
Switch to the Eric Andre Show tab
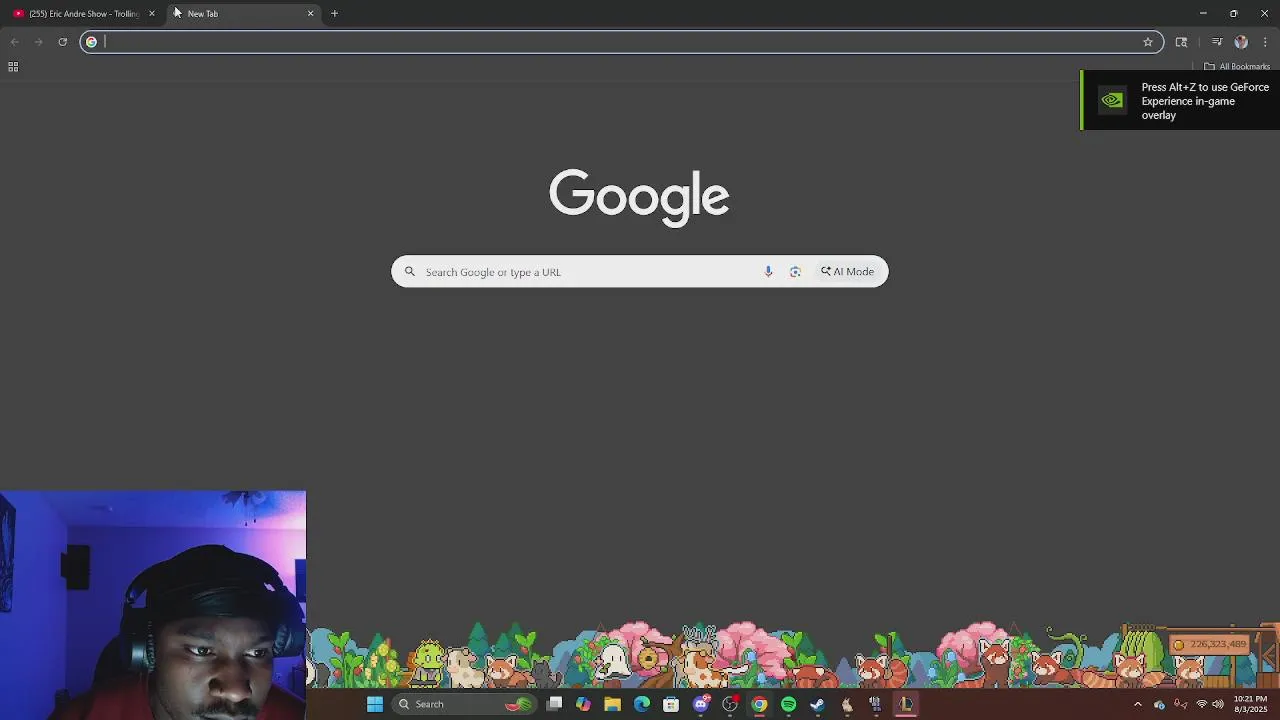tap(84, 14)
